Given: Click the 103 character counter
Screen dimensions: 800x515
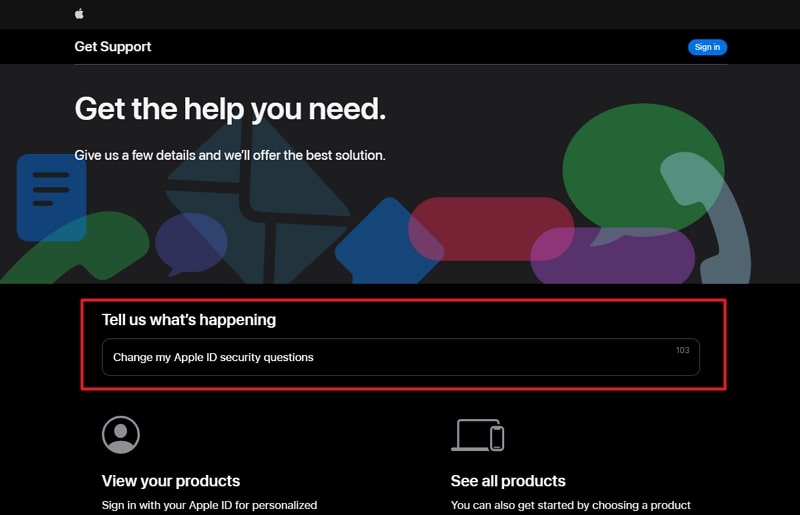Looking at the screenshot, I should pyautogui.click(x=683, y=350).
